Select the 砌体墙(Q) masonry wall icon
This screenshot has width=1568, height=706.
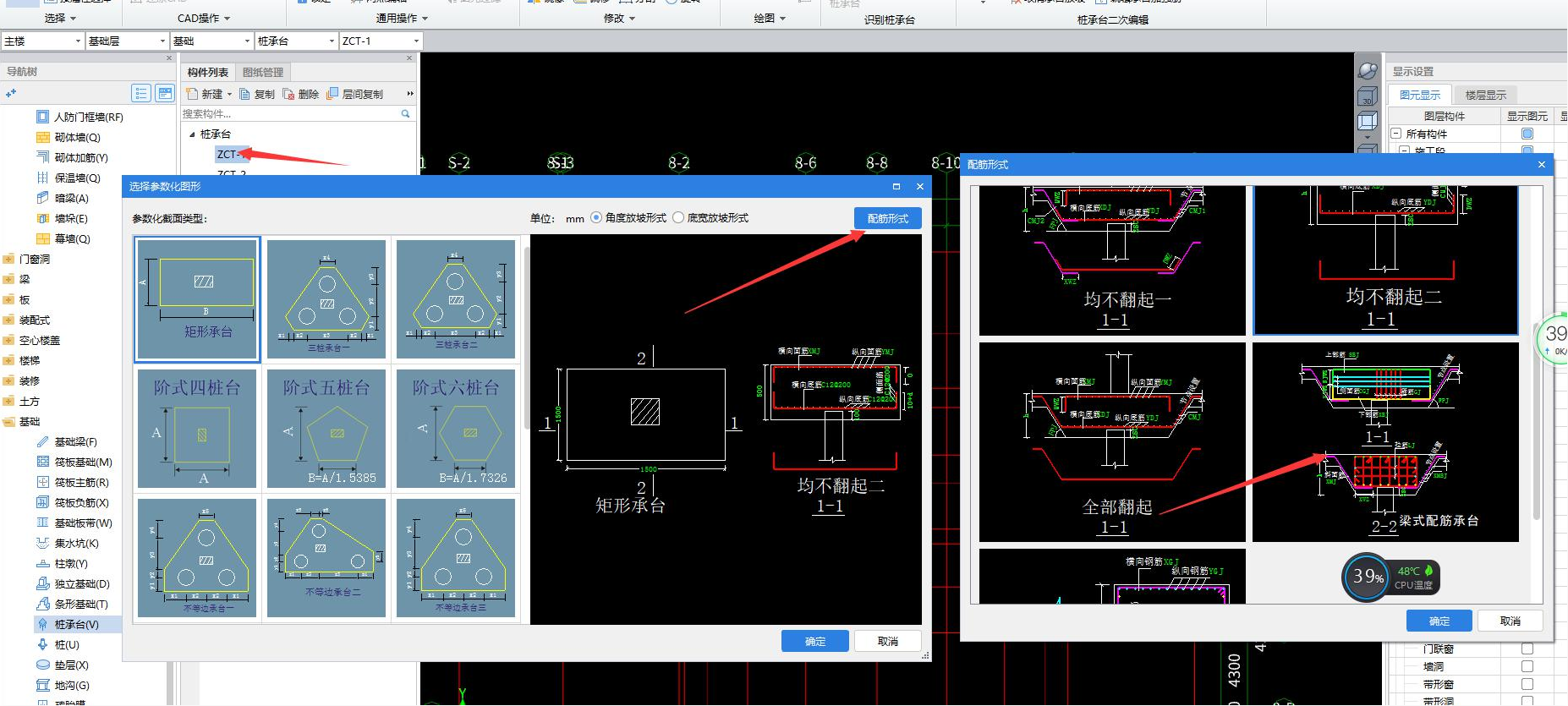pyautogui.click(x=43, y=137)
